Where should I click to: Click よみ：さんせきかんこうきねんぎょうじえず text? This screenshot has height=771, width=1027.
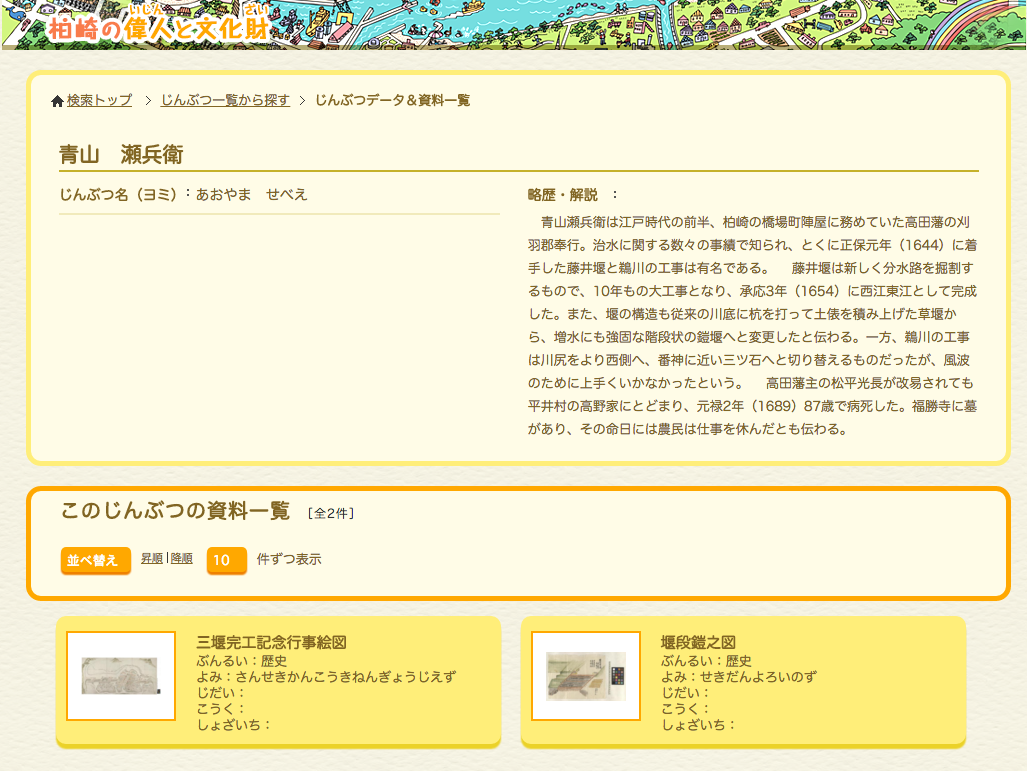click(x=326, y=677)
